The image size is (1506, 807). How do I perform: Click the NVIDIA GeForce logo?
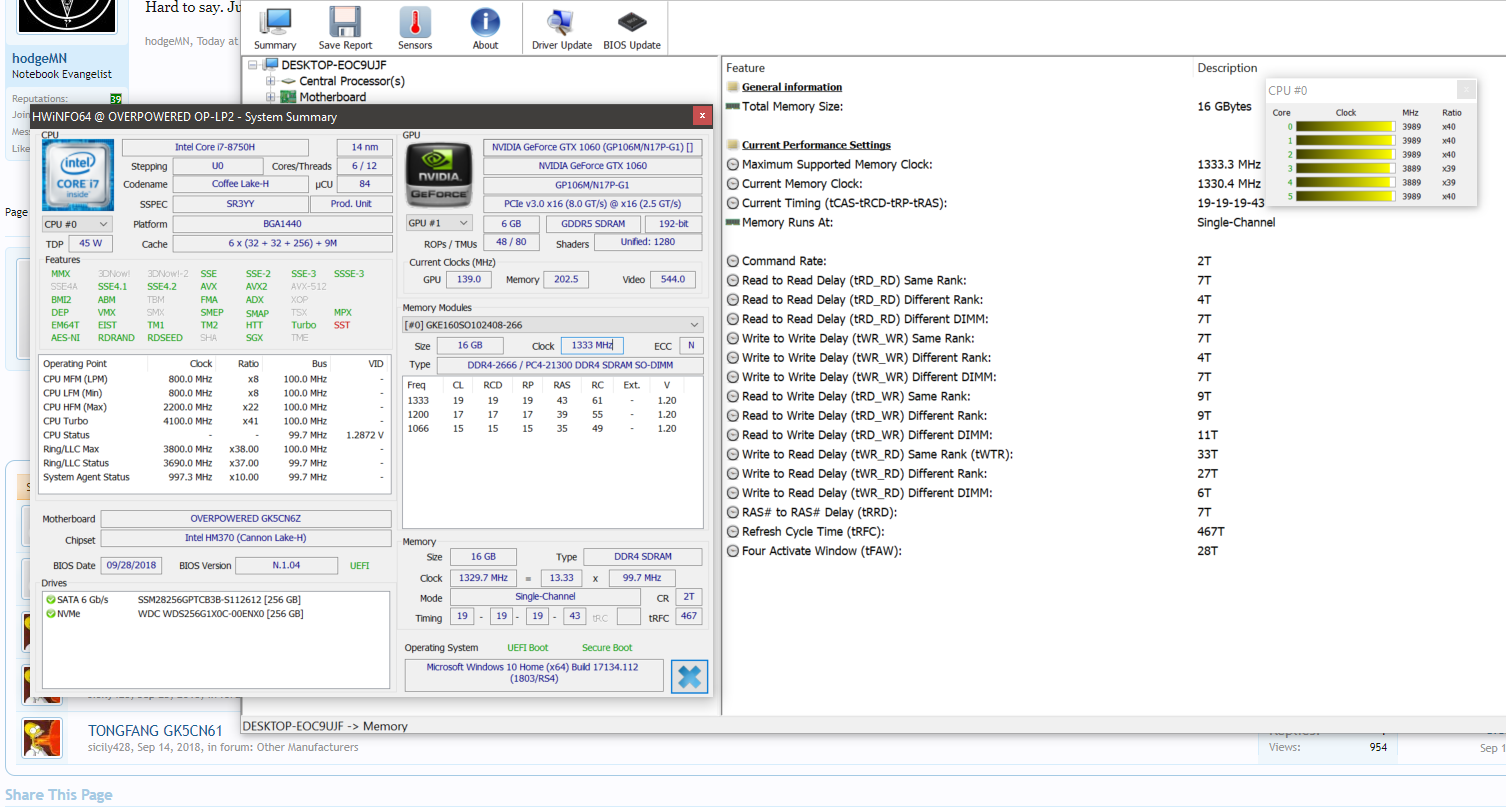point(438,174)
